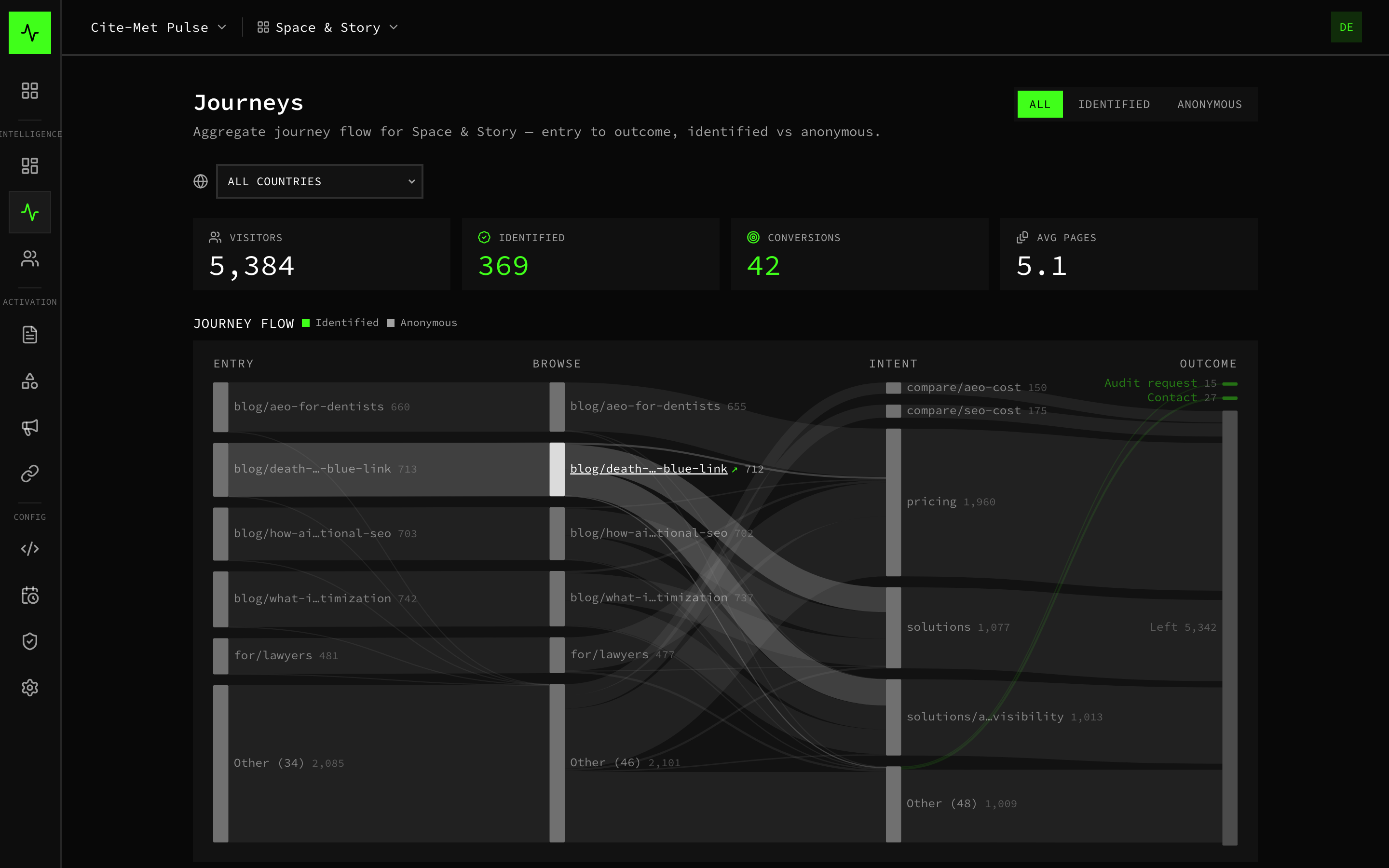Follow the blog/death-…-blue-link browse link
The width and height of the screenshot is (1389, 868).
tap(649, 469)
